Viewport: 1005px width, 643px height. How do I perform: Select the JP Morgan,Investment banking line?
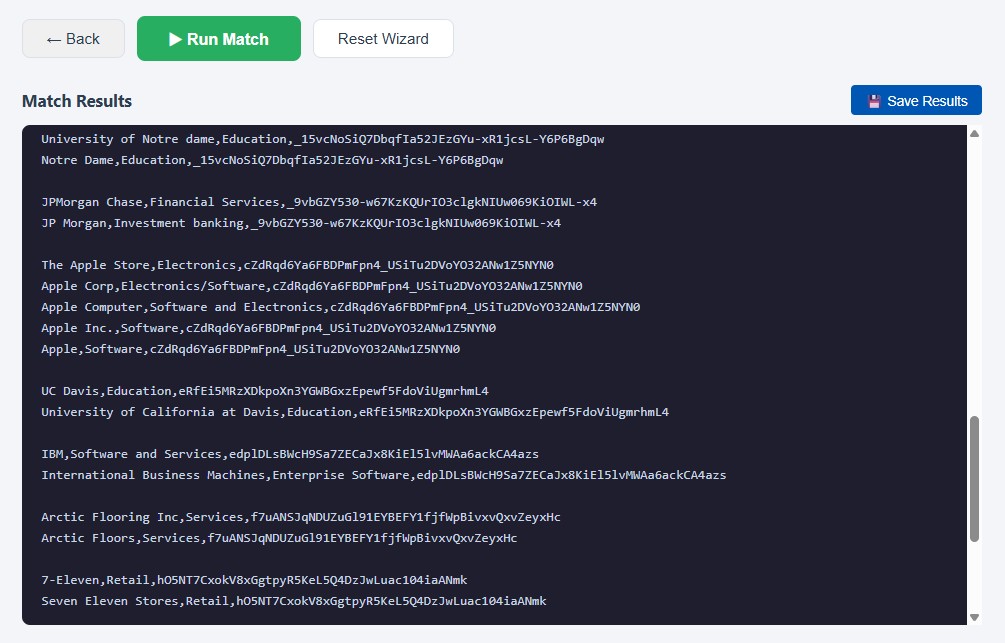tap(301, 223)
